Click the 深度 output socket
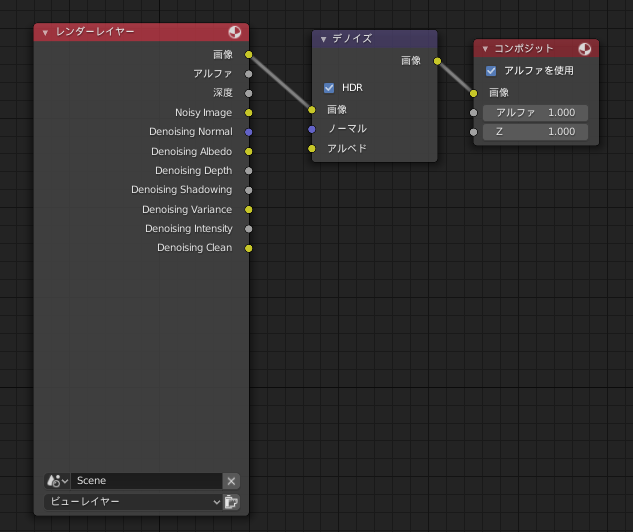 pos(249,93)
